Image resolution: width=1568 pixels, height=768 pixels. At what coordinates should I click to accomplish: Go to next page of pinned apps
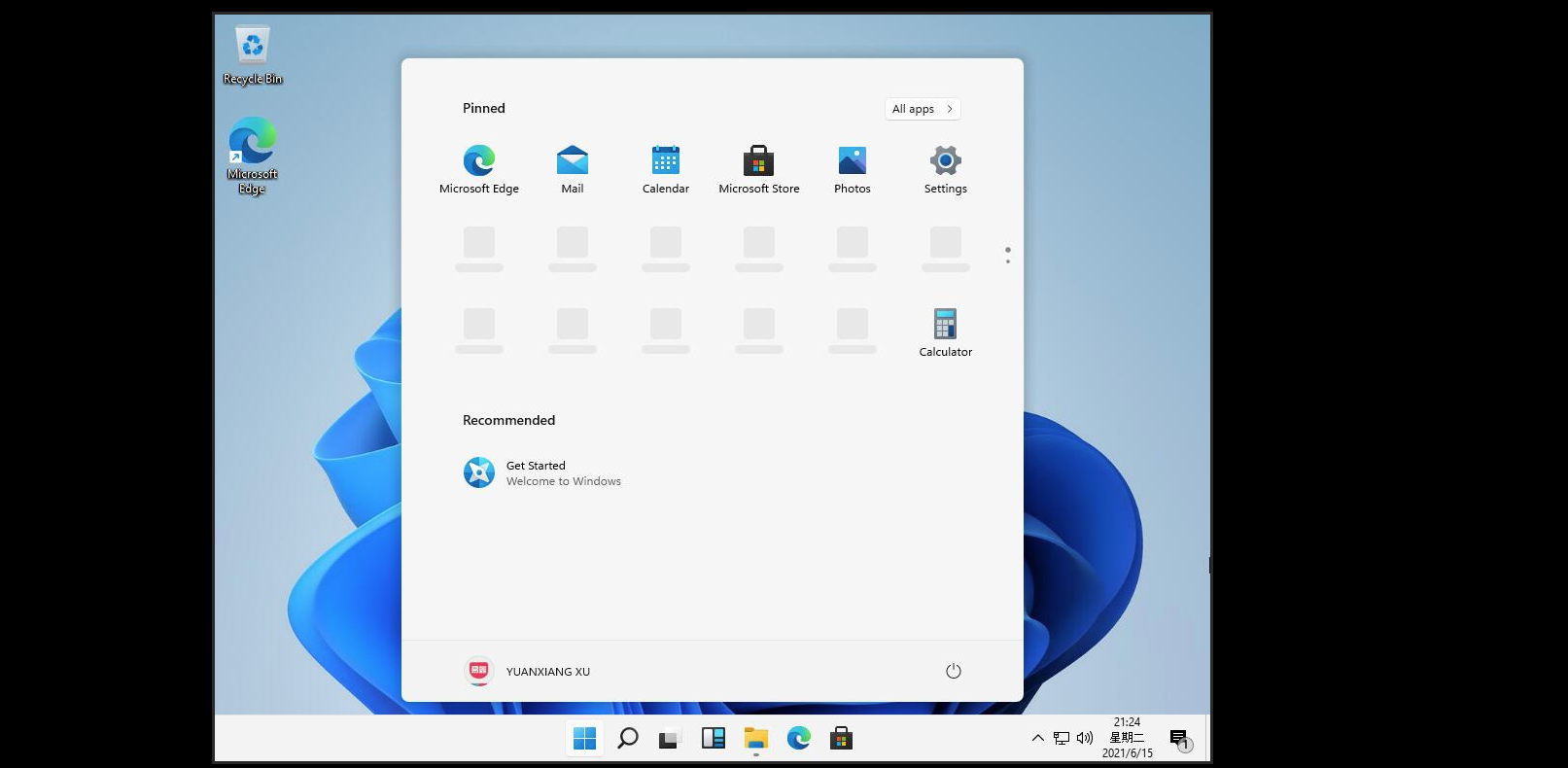tap(1008, 261)
